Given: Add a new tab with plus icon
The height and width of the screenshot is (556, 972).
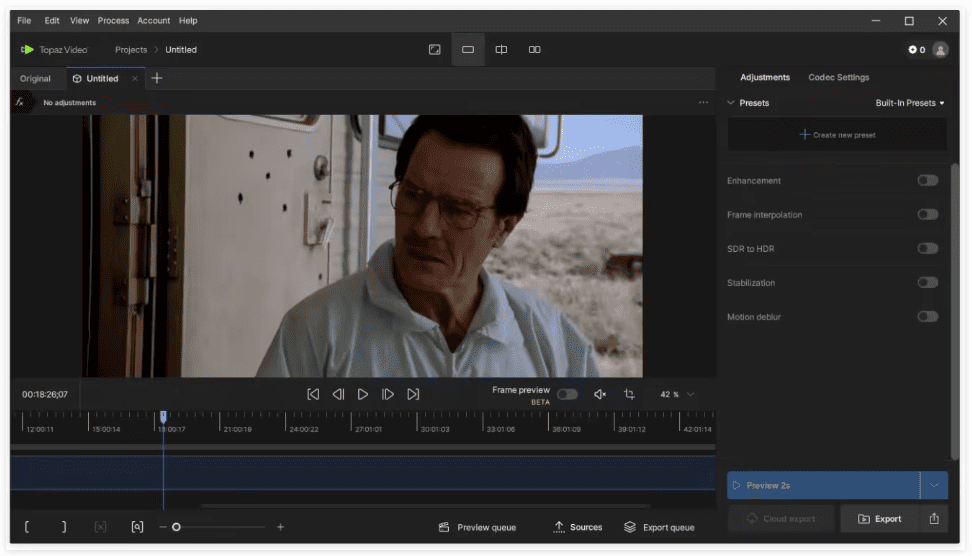Looking at the screenshot, I should pos(157,78).
